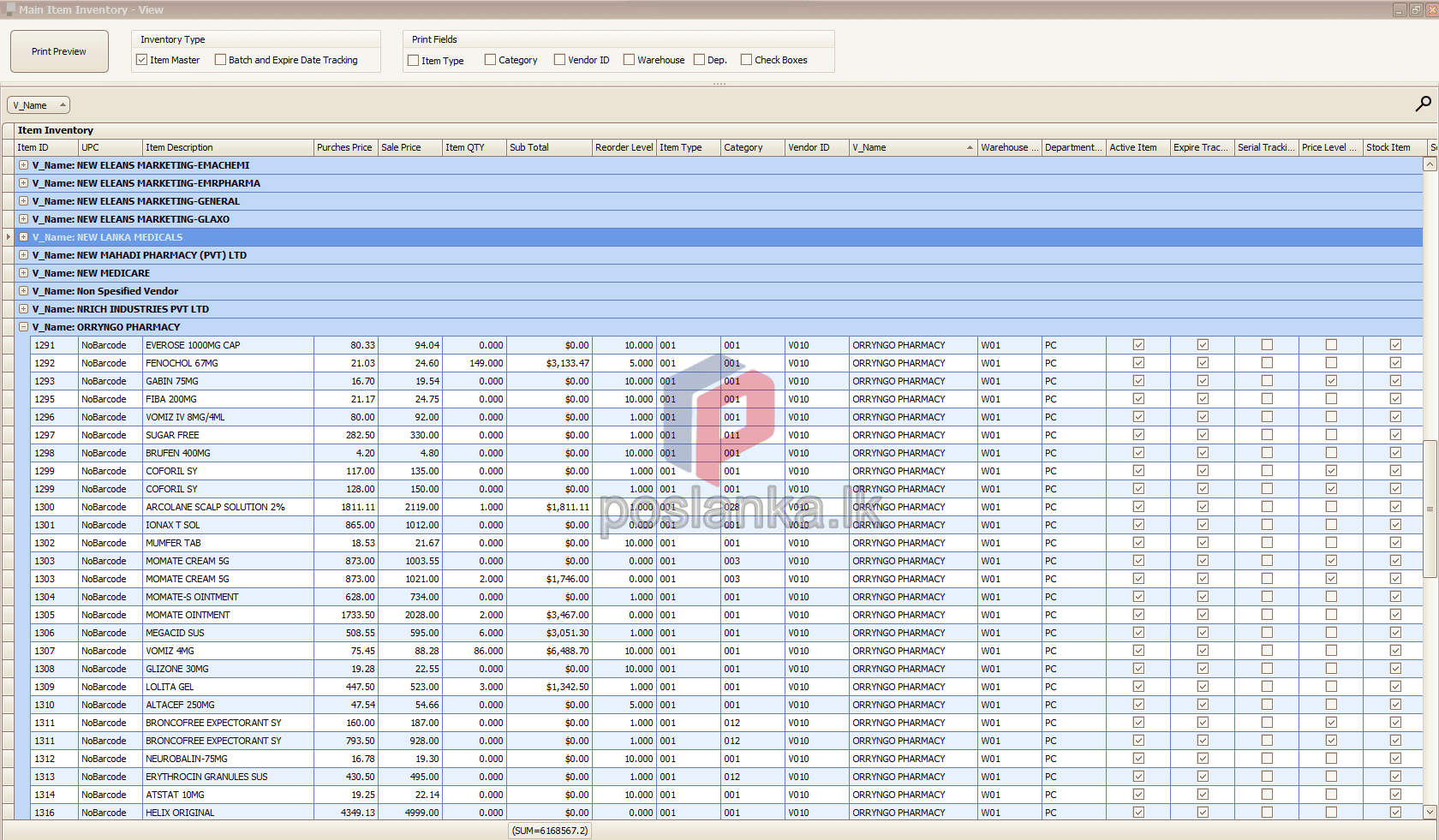Click the search magnifier icon
Screen dimensions: 1439x840
1423,104
